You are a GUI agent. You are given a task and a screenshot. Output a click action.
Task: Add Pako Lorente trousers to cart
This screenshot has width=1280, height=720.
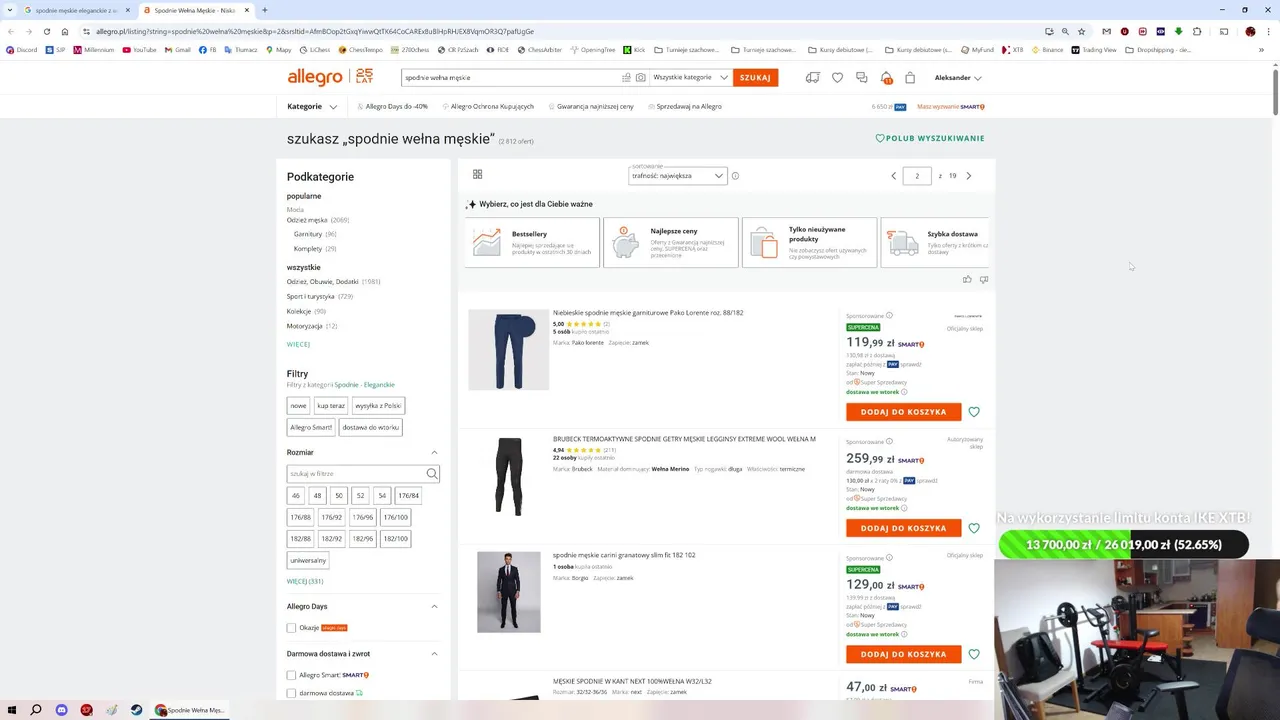903,412
